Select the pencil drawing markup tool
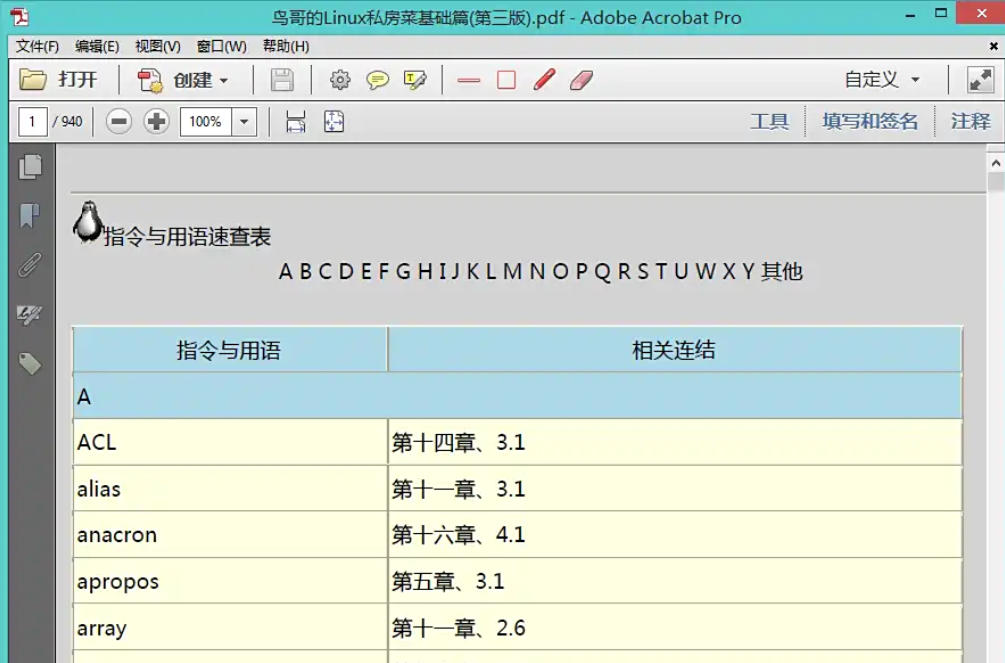This screenshot has width=1005, height=663. [x=543, y=80]
